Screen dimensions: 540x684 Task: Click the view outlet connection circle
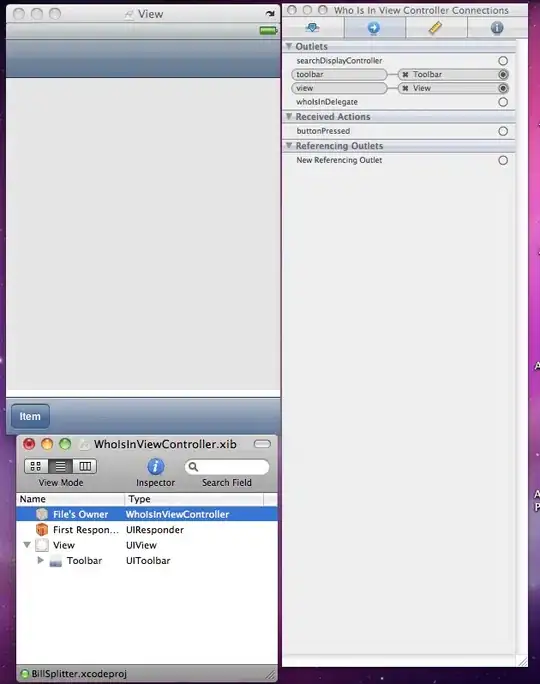[503, 89]
